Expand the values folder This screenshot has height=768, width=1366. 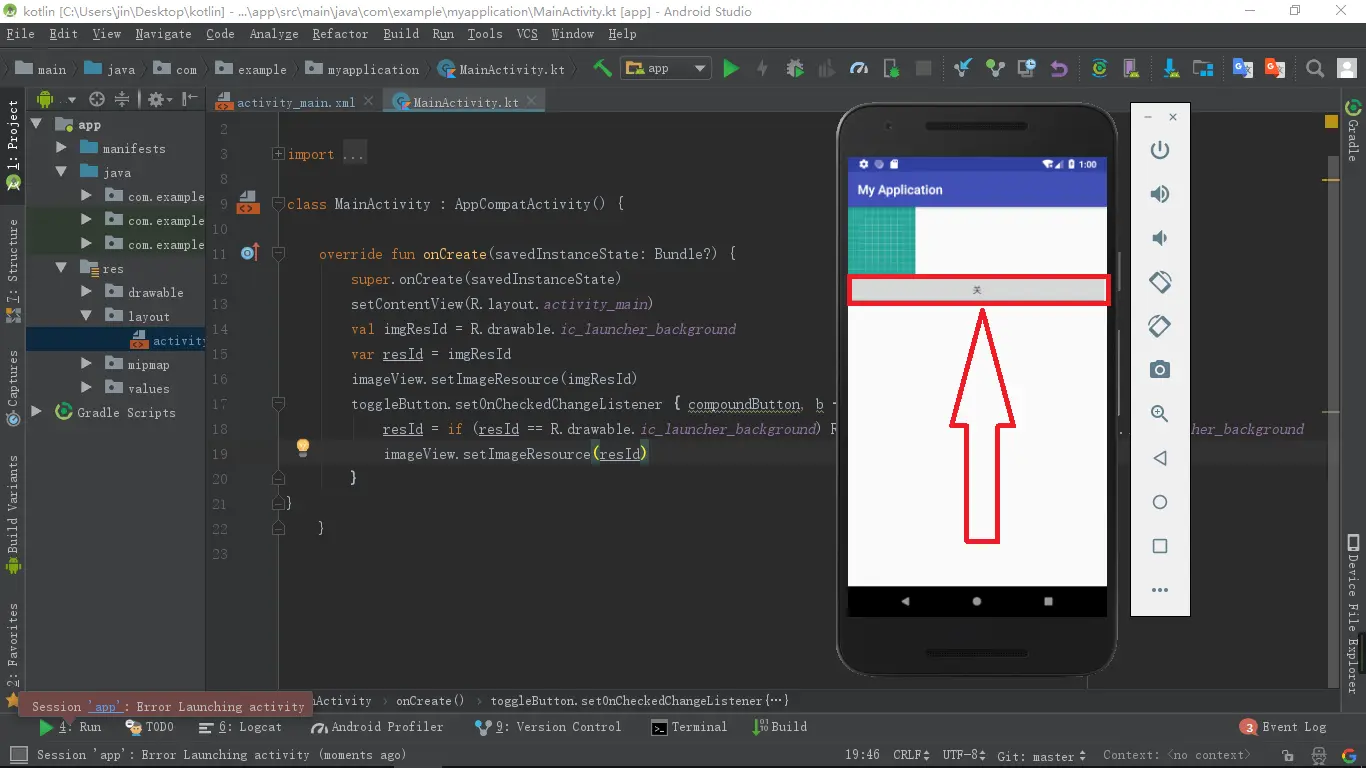87,388
